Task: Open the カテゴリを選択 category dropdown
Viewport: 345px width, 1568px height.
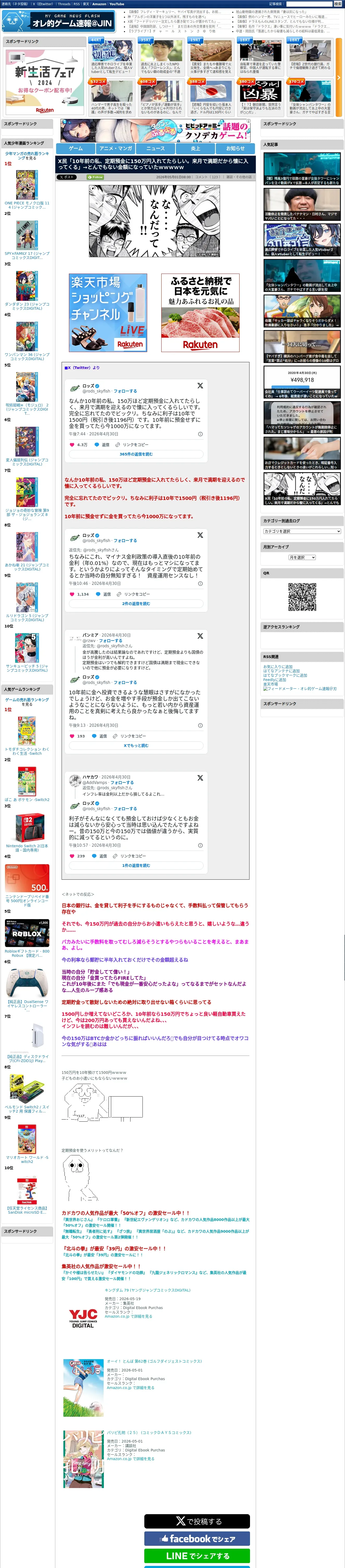Action: pos(302,531)
